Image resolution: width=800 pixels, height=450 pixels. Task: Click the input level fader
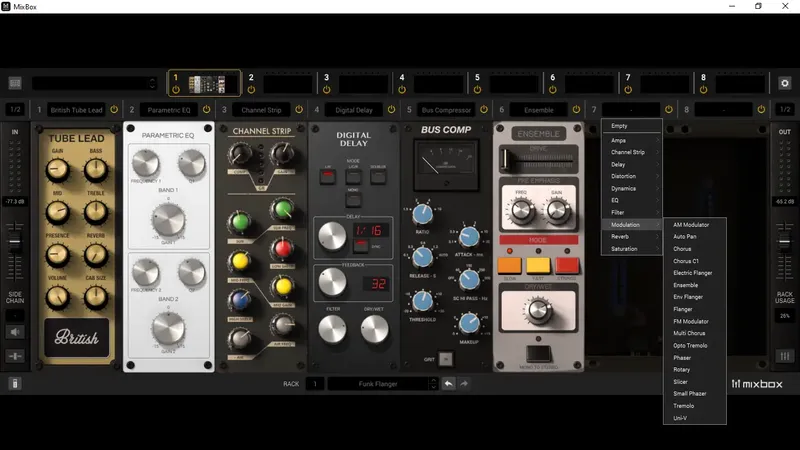point(15,242)
